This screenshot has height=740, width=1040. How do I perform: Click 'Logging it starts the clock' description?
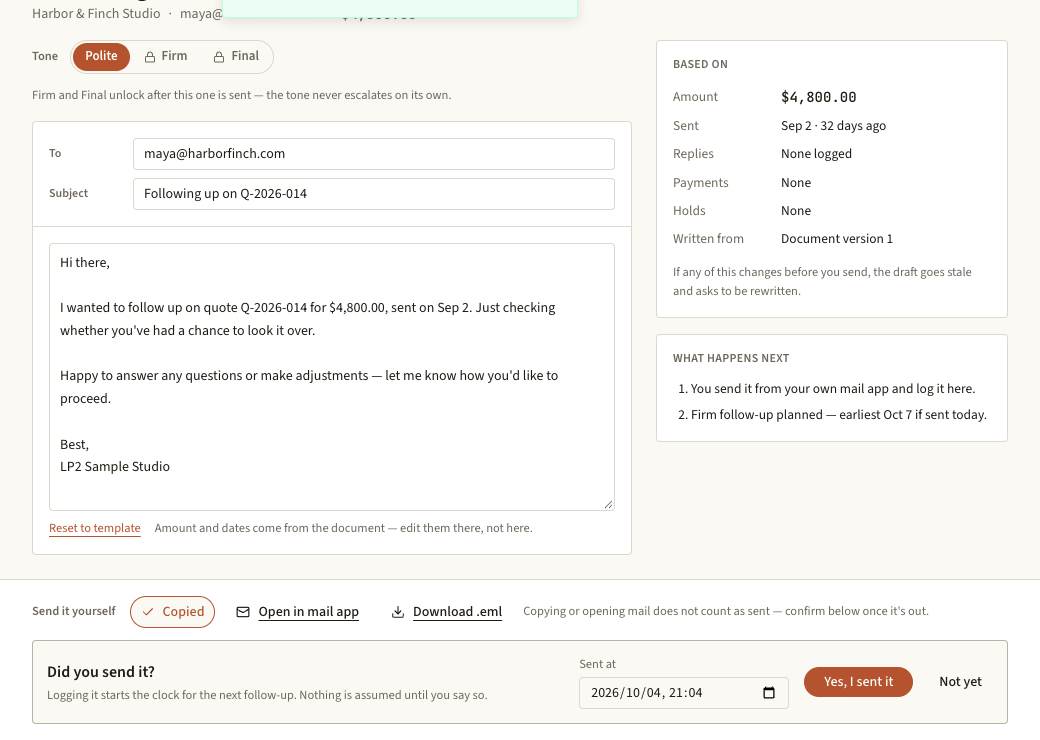pyautogui.click(x=267, y=696)
